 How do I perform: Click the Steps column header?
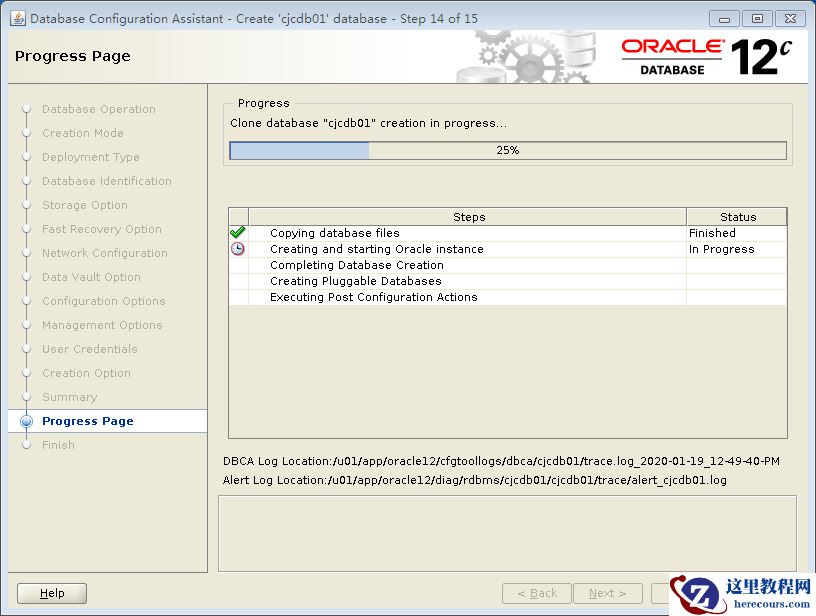click(468, 217)
